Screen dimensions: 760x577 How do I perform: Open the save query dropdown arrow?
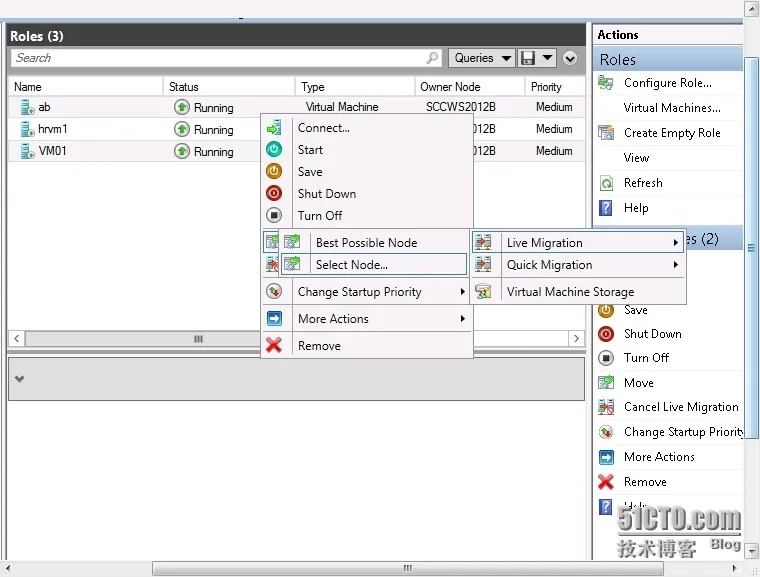547,58
